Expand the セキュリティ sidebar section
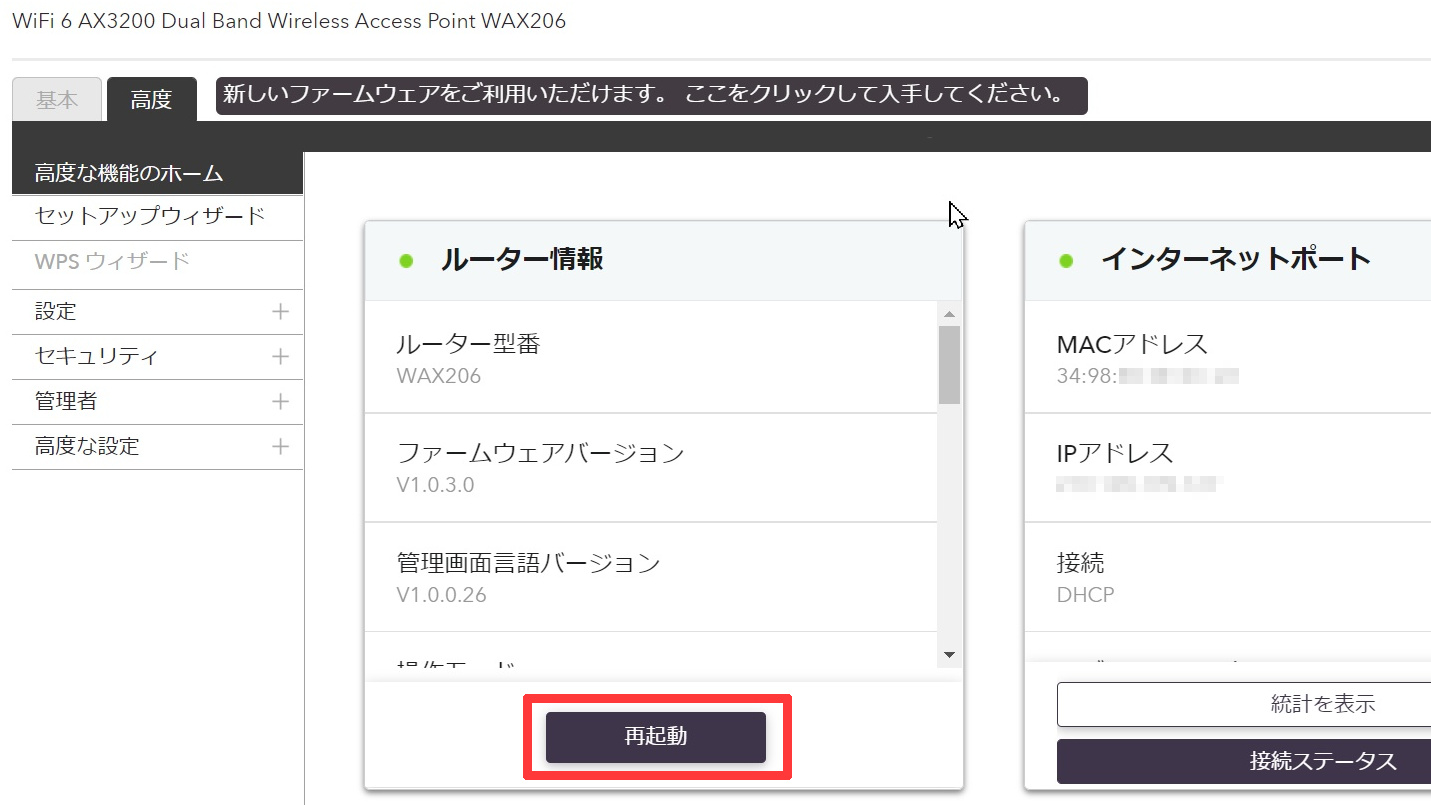Screen dimensions: 1431x805 point(157,357)
